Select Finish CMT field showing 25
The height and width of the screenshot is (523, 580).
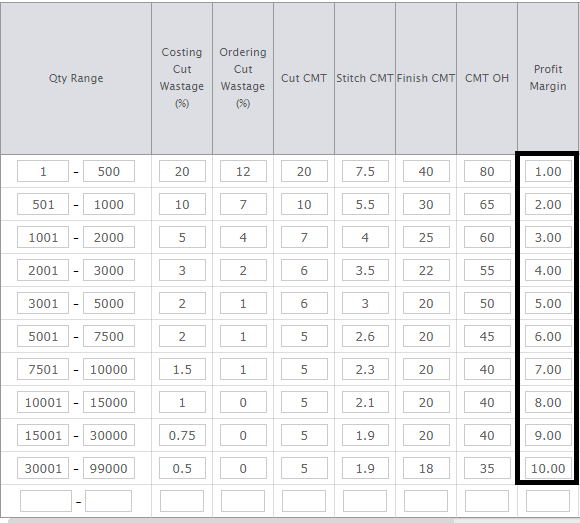pos(426,237)
